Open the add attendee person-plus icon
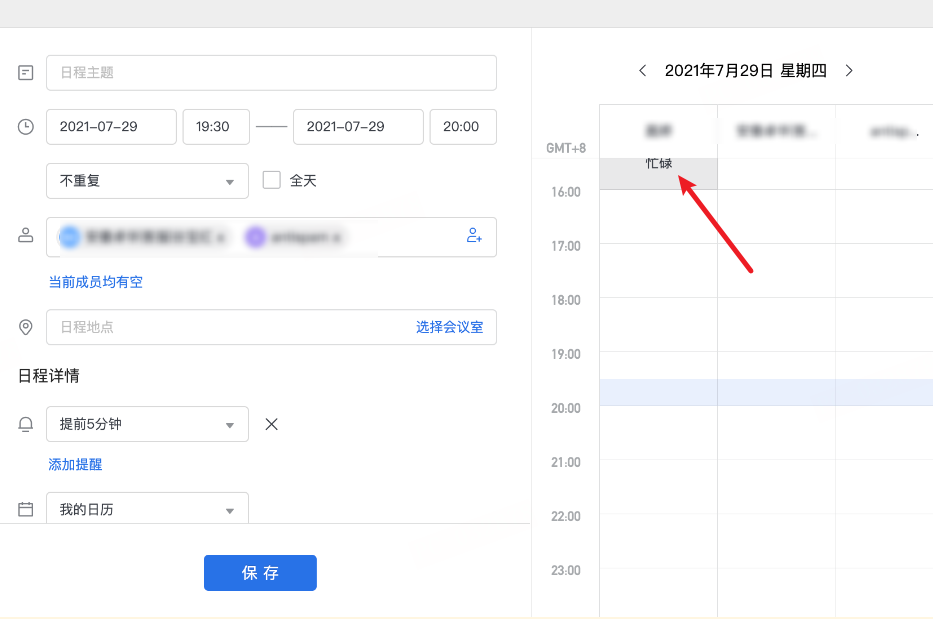The height and width of the screenshot is (633, 933). point(474,236)
